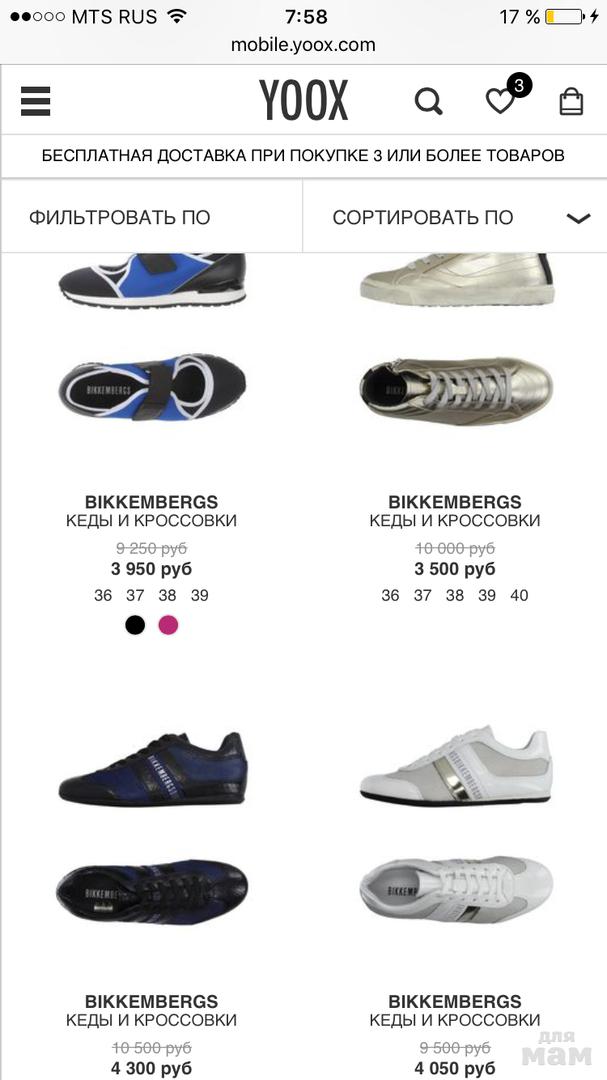Open the free delivery banner
The height and width of the screenshot is (1080, 607).
coord(303,156)
